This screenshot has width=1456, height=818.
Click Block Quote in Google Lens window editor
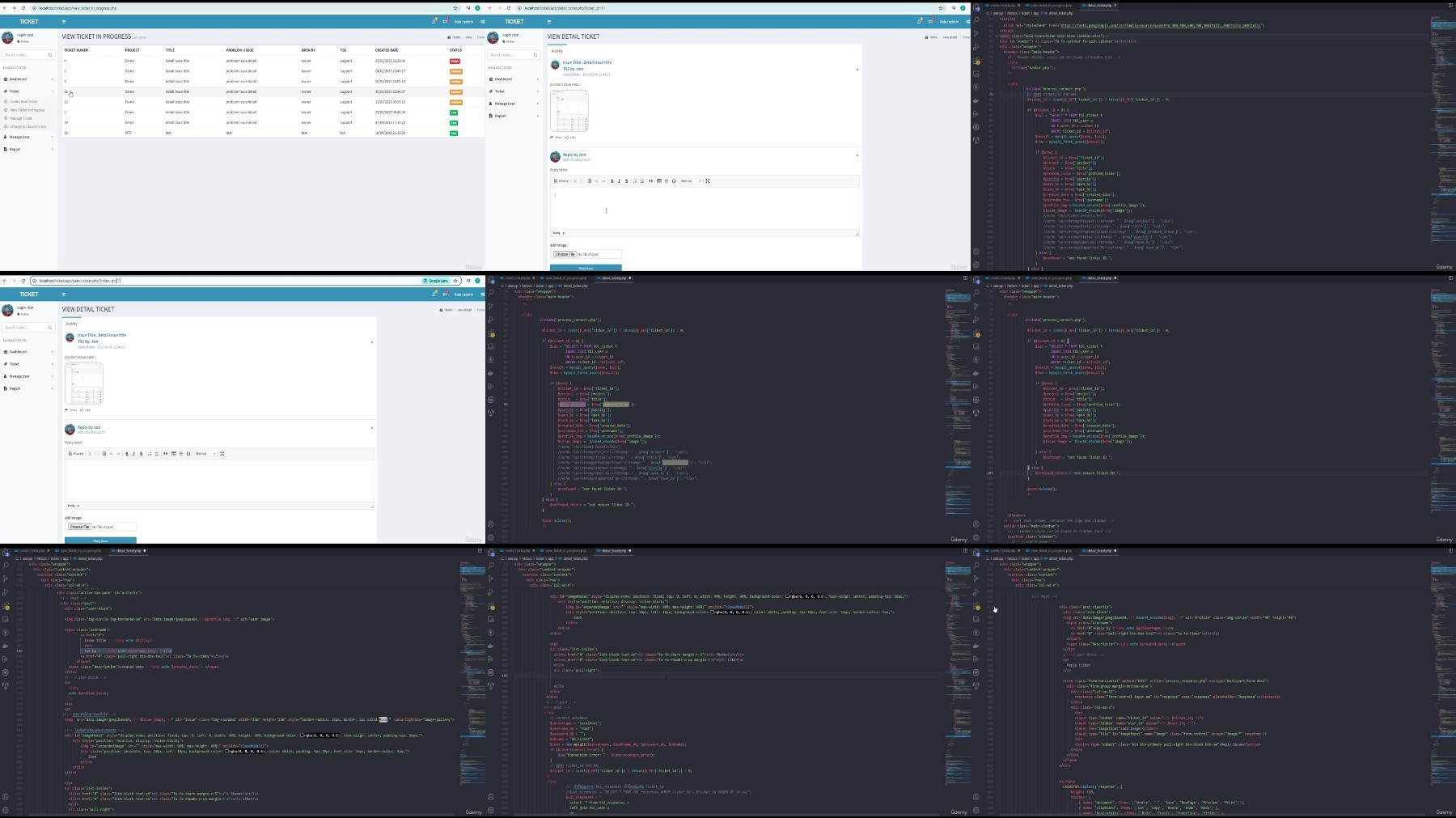coord(165,454)
